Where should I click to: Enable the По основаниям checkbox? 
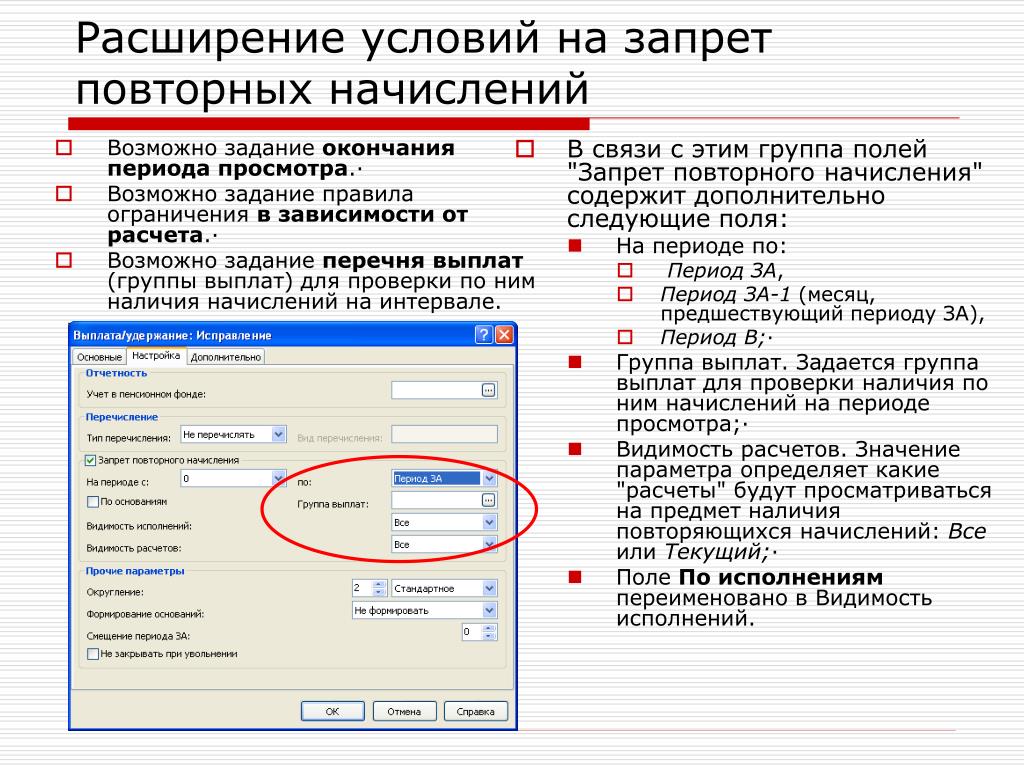coord(93,502)
